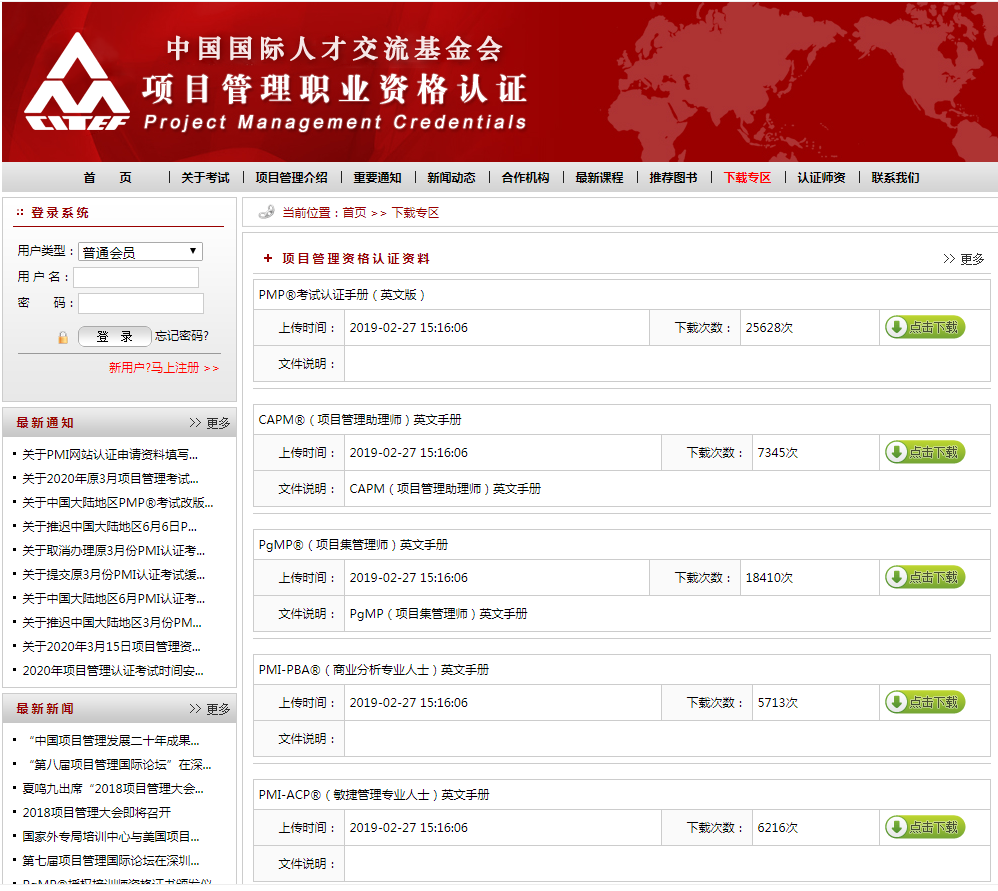
Task: Open 最新课程 menu item
Action: coord(599,178)
